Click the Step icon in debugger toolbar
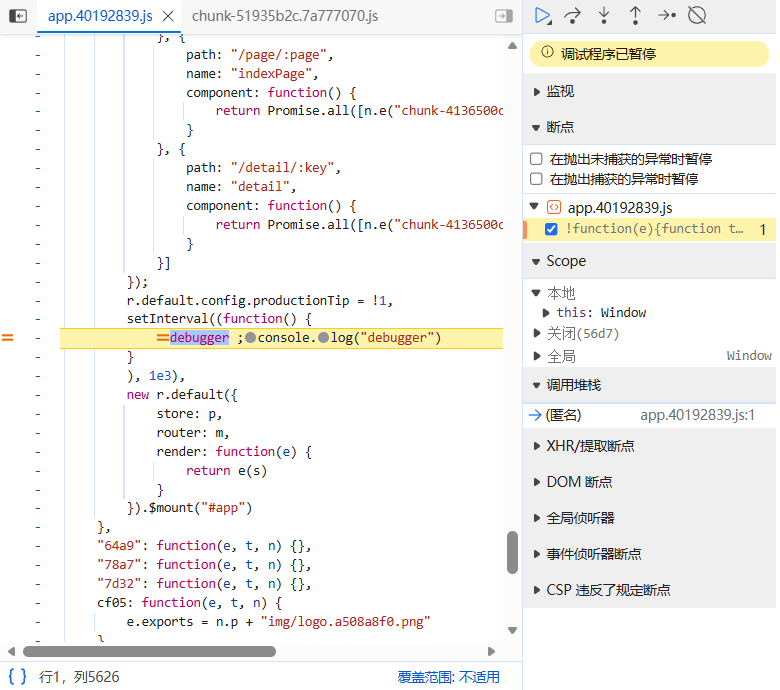This screenshot has height=690, width=780. pos(666,15)
